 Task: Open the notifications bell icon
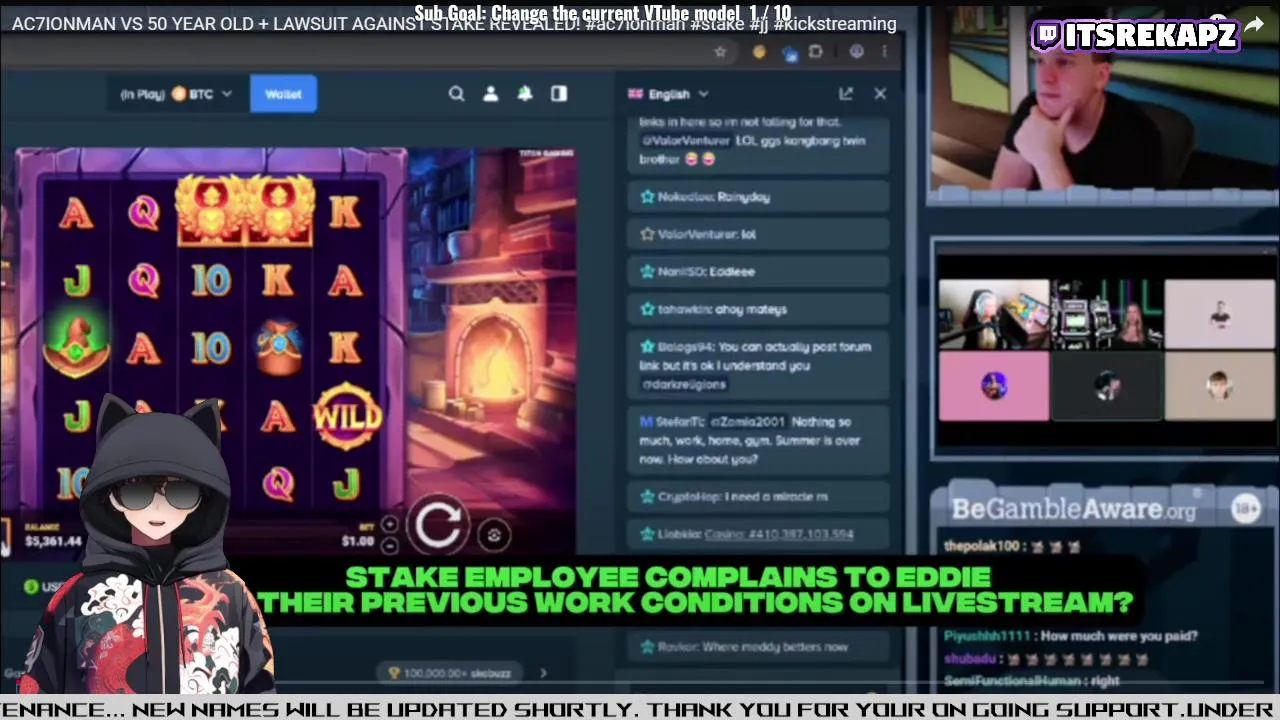pyautogui.click(x=524, y=93)
